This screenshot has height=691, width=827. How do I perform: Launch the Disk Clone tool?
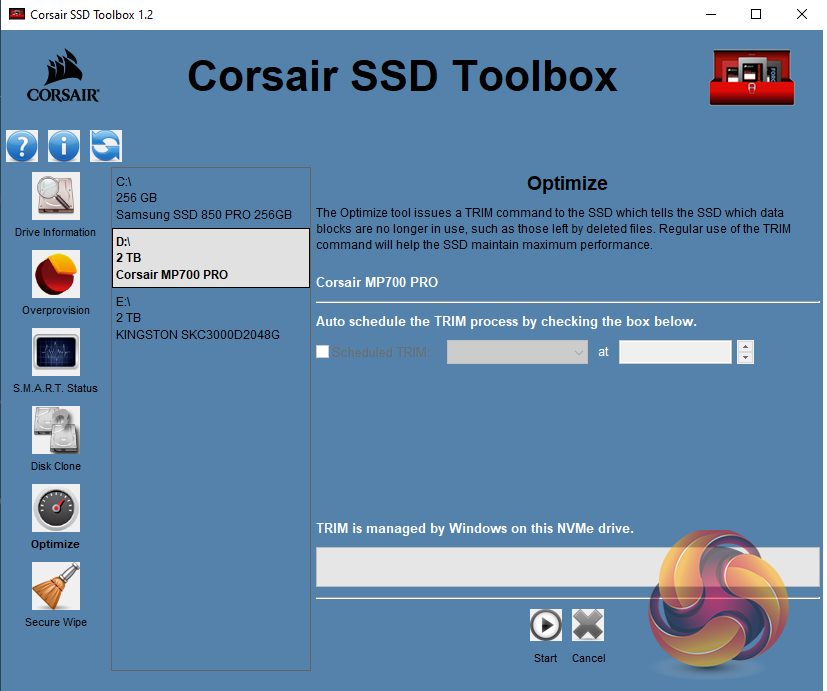pos(56,430)
